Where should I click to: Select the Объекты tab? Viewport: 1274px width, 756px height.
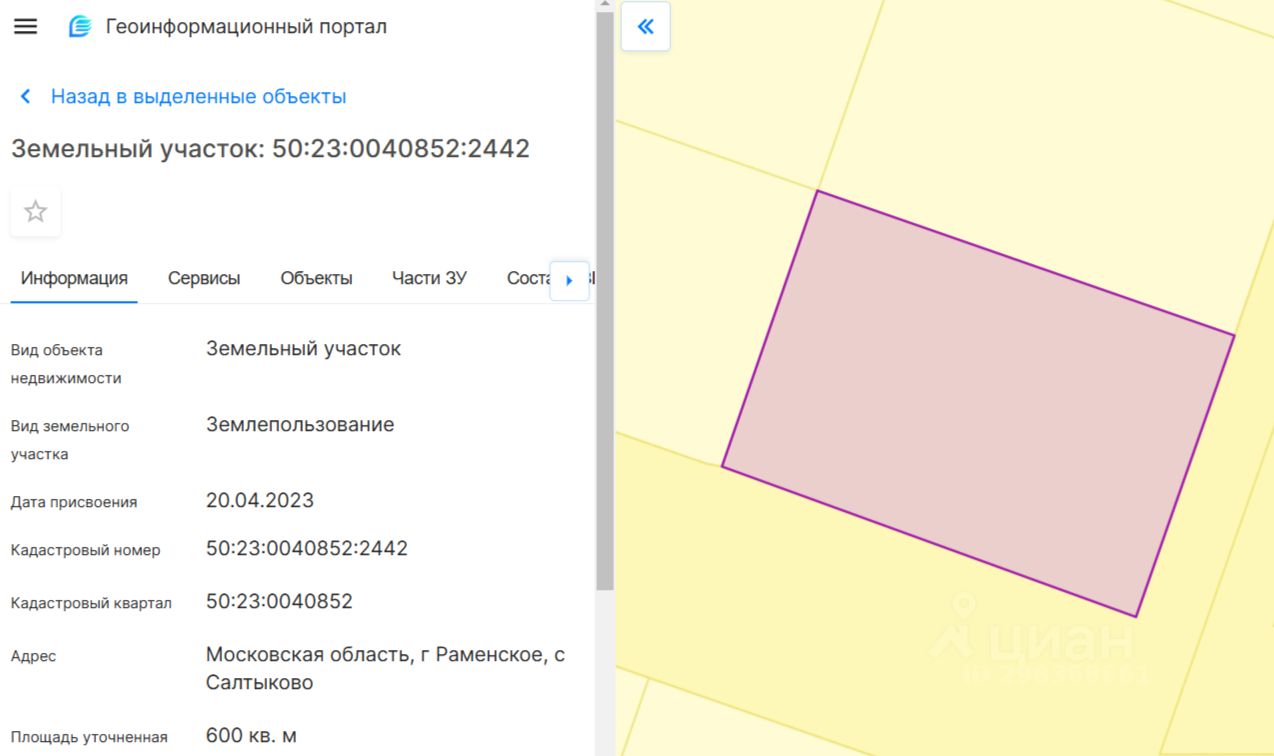pyautogui.click(x=316, y=279)
